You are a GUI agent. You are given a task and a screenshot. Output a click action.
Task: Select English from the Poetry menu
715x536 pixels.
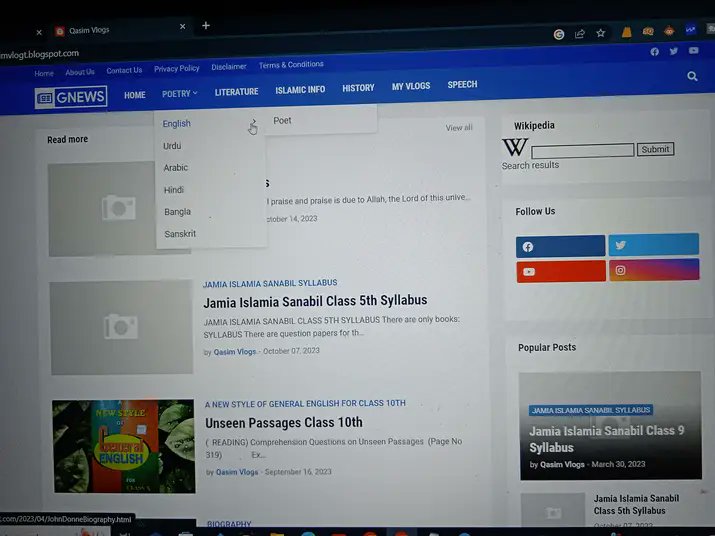pyautogui.click(x=176, y=124)
